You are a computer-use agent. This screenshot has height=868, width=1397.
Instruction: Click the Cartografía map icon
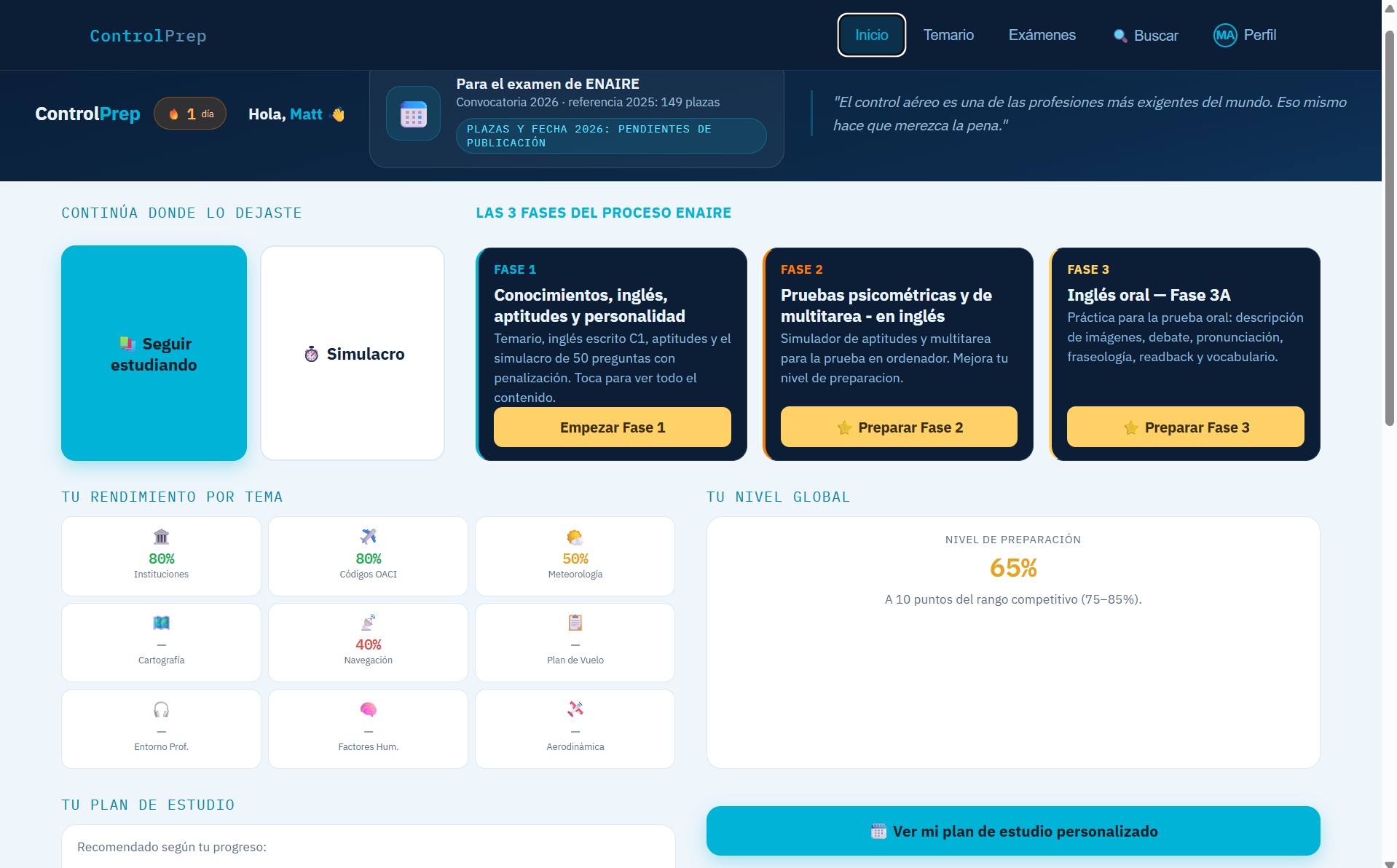[x=161, y=623]
